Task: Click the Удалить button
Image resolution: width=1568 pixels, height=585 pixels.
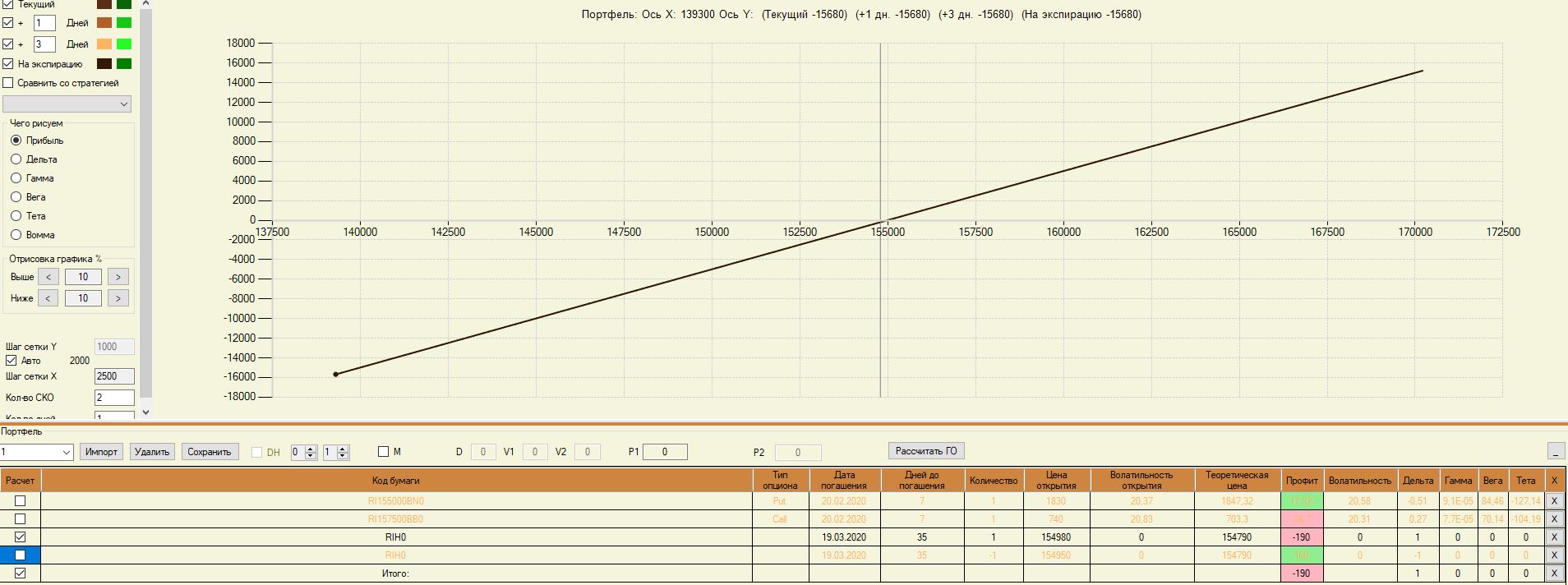Action: tap(152, 452)
